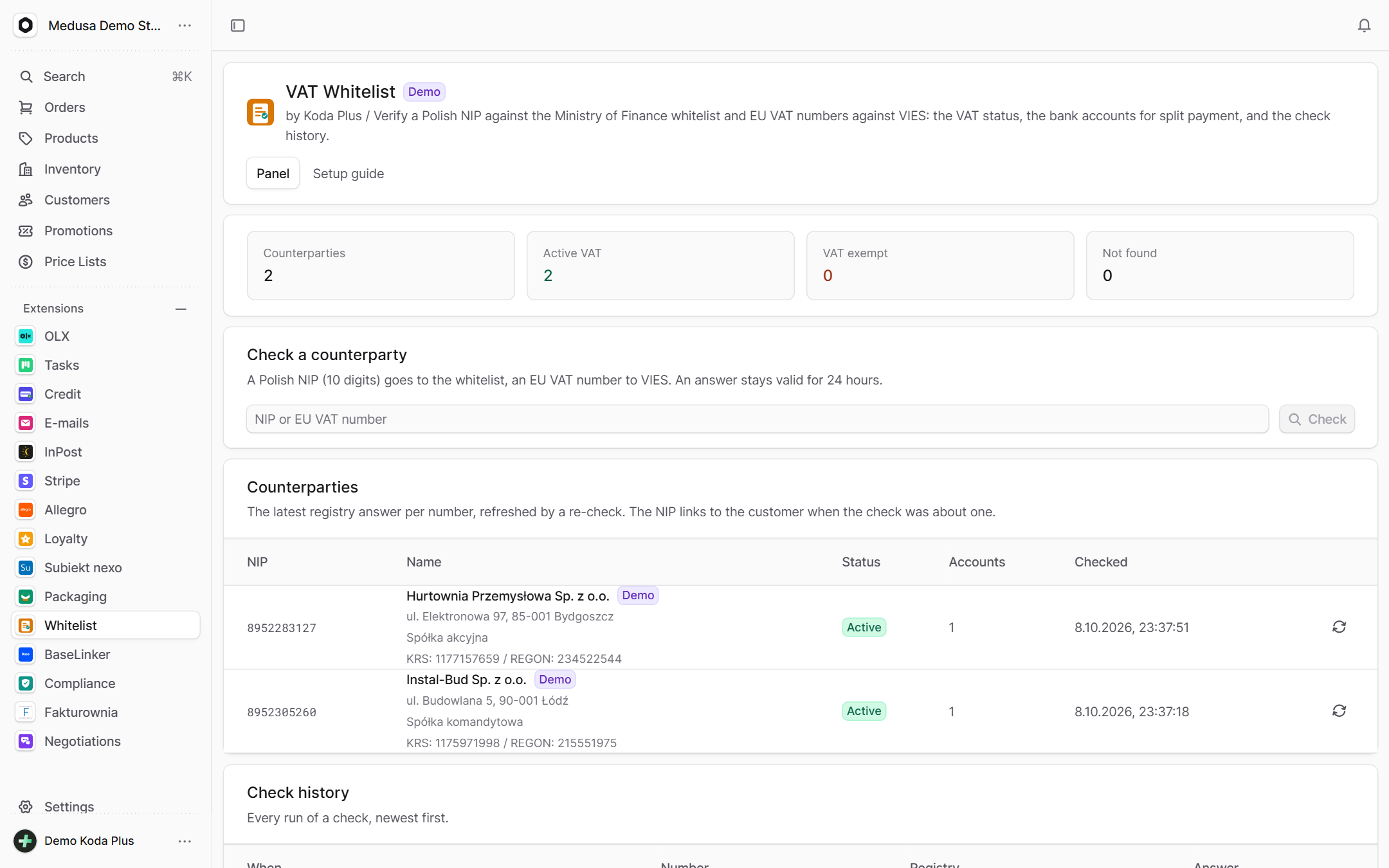Focus the NIP or EU VAT number field

tap(758, 419)
